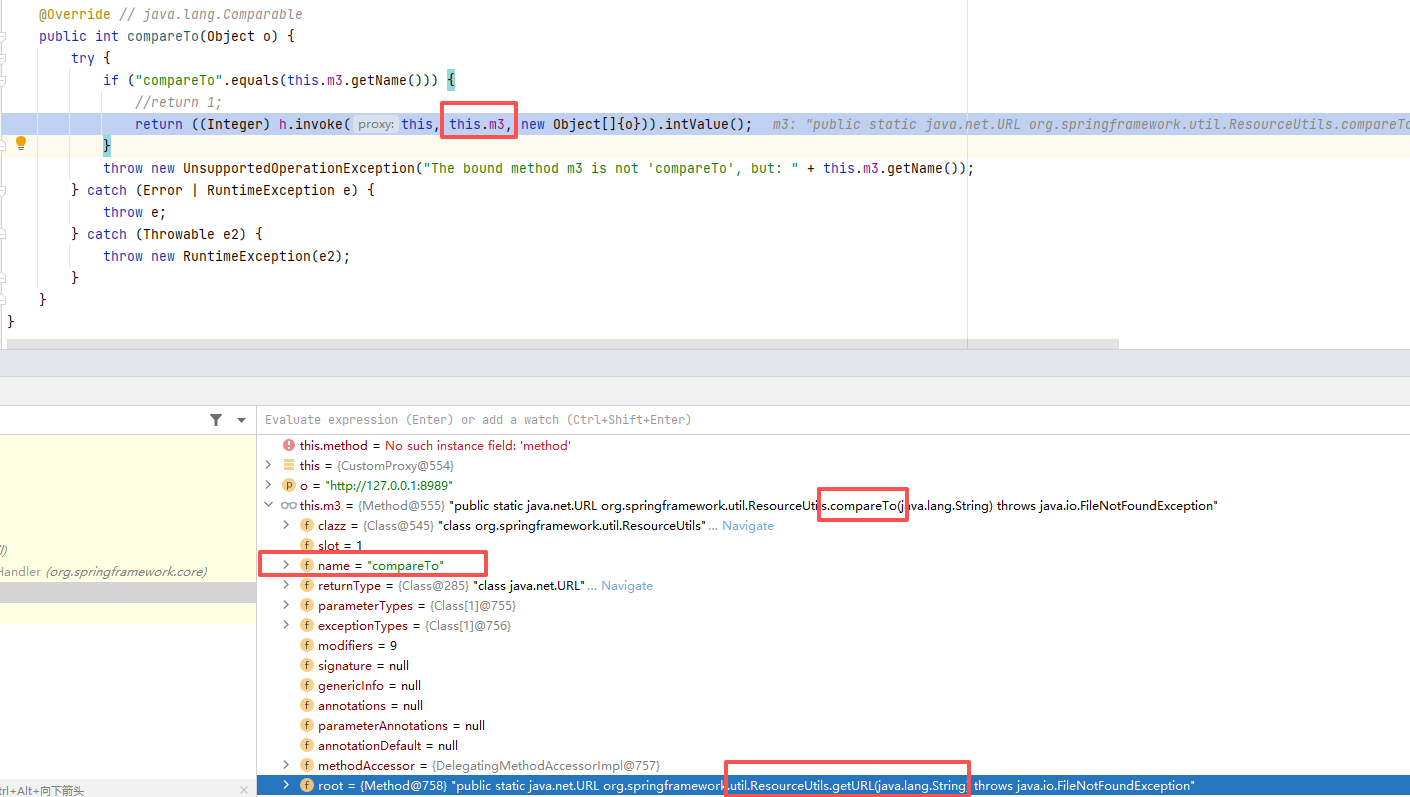Viewport: 1410px width, 797px height.
Task: Click the parameter icon beside variable o
Action: [289, 485]
